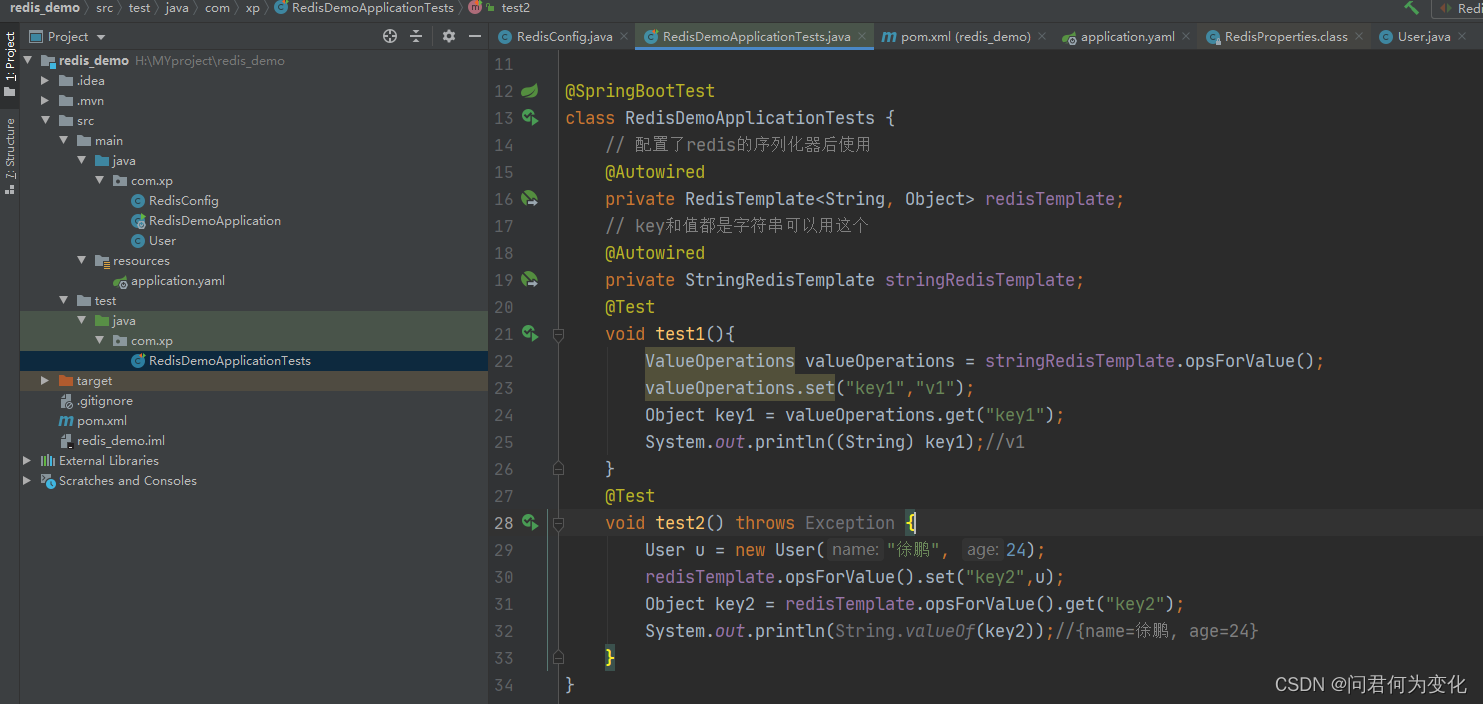Collapse the resources folder
The image size is (1483, 704).
pos(81,261)
